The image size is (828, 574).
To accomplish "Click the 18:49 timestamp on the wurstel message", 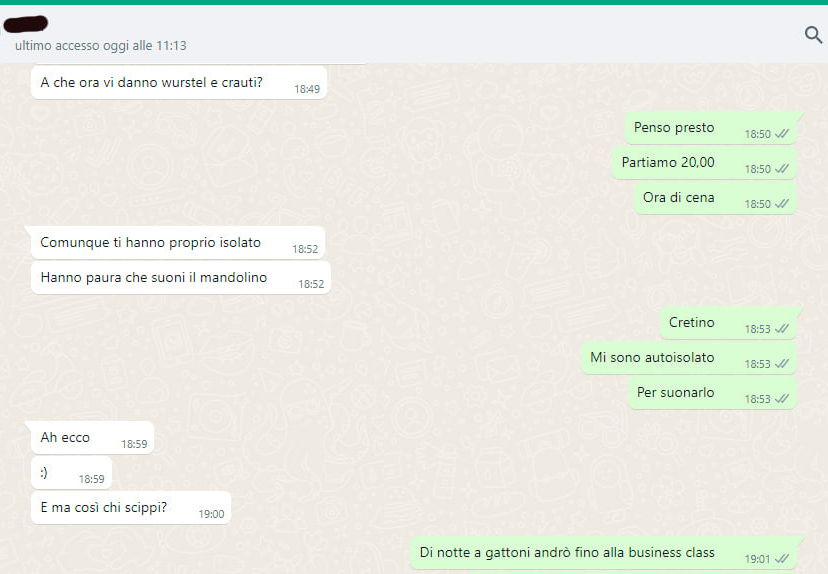I will [307, 89].
